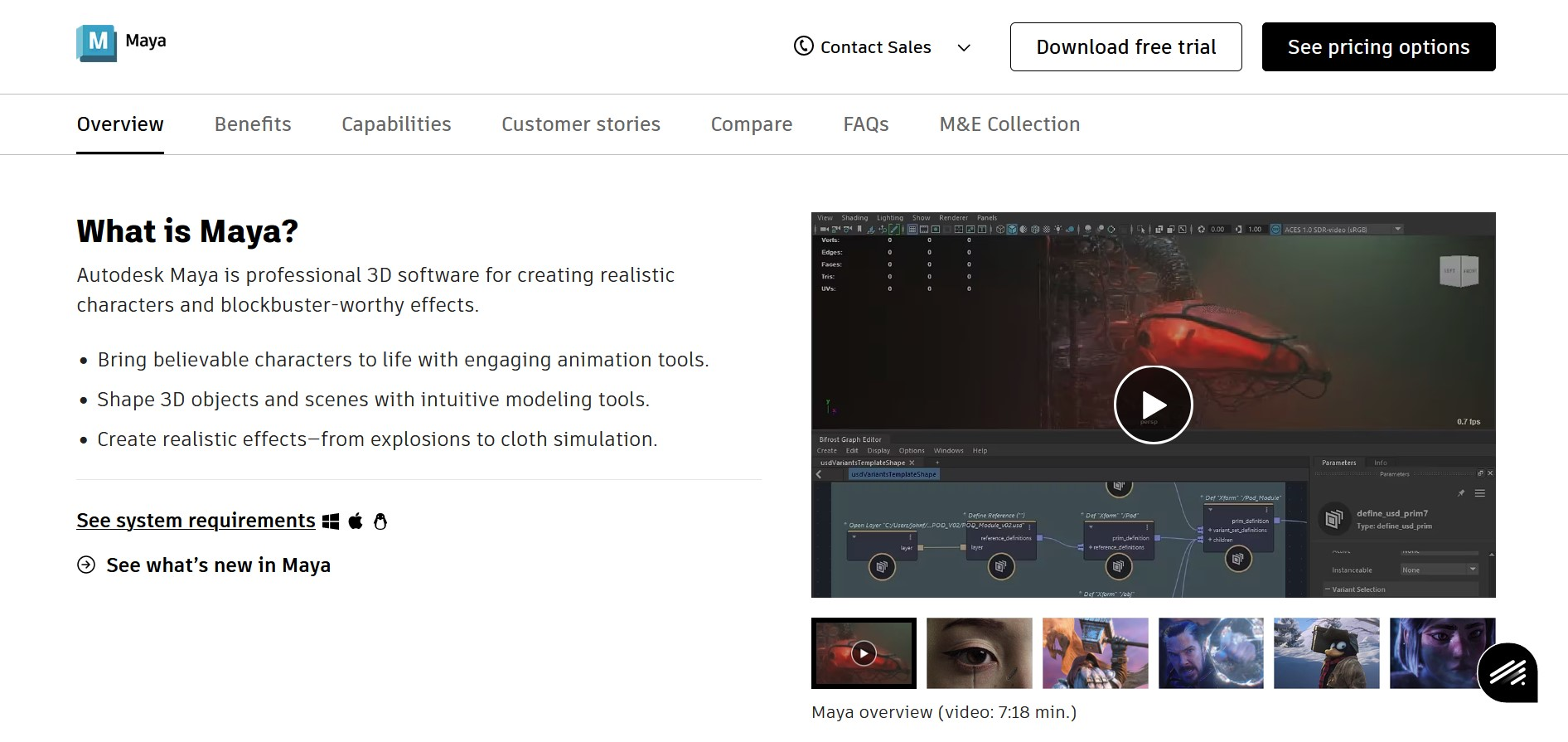The width and height of the screenshot is (1568, 742).
Task: Select the man with ice sphere thumbnail
Action: [1211, 653]
